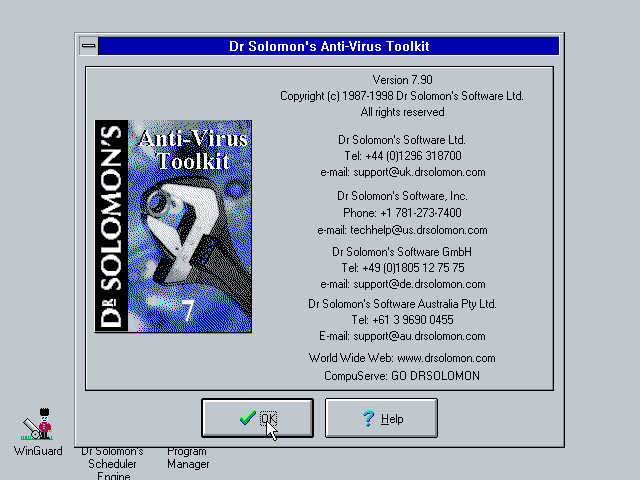The image size is (640, 480).
Task: Click the dialog title bar 'Dr Solomon's Anti-Virus Toolkit'
Action: (x=329, y=46)
